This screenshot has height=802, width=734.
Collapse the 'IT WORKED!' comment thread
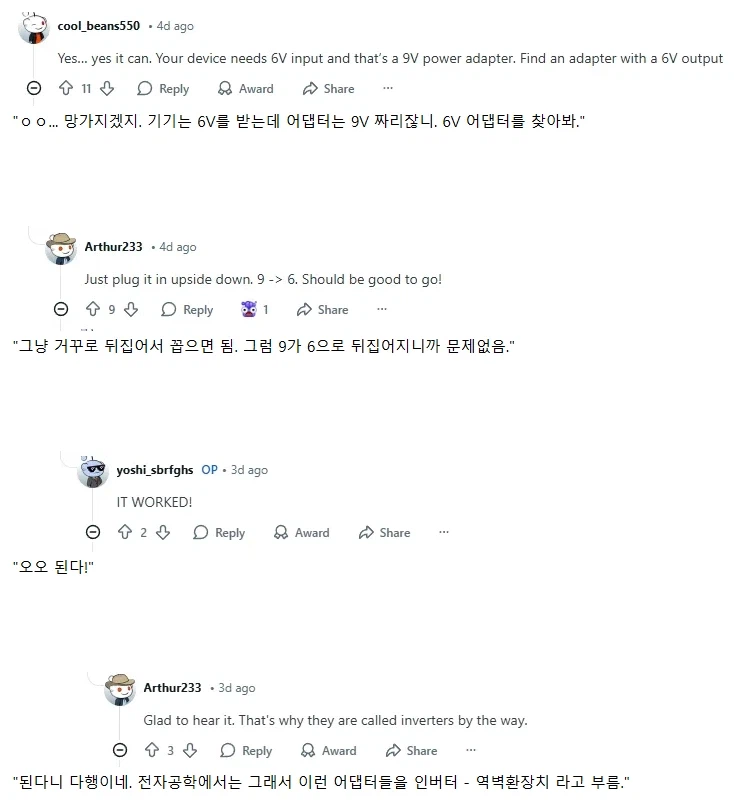92,532
